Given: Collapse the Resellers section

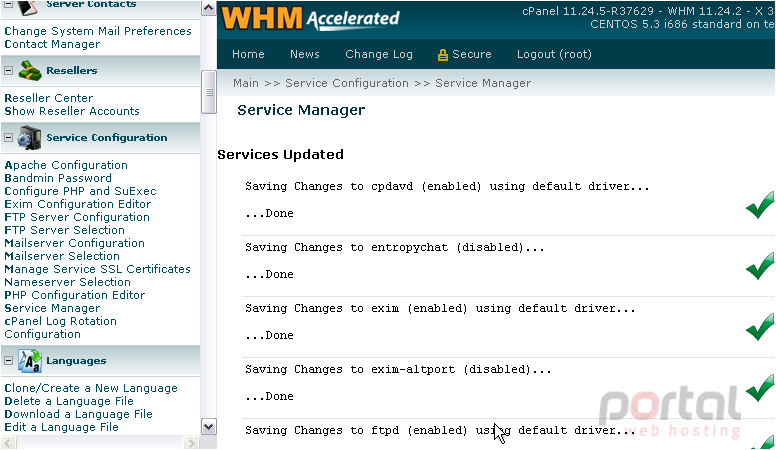Looking at the screenshot, I should pyautogui.click(x=8, y=71).
